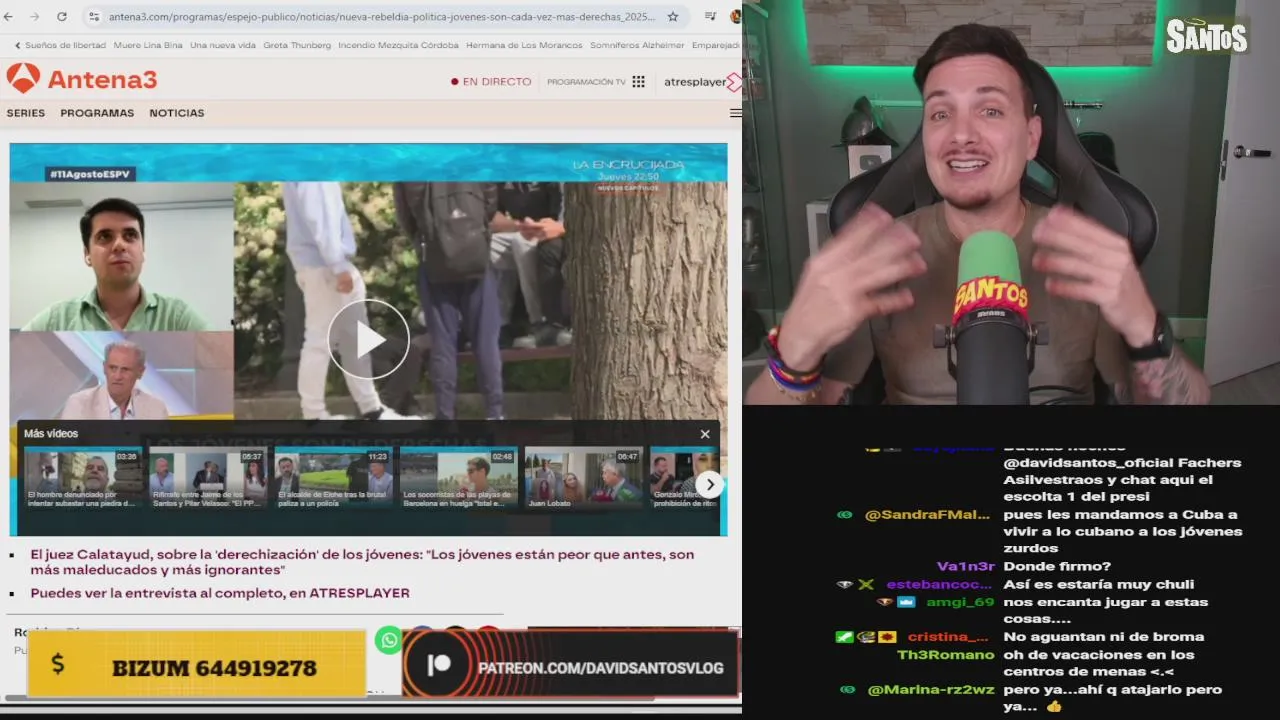Open the 'Gonzalo Miró' video thumbnail

(x=684, y=478)
